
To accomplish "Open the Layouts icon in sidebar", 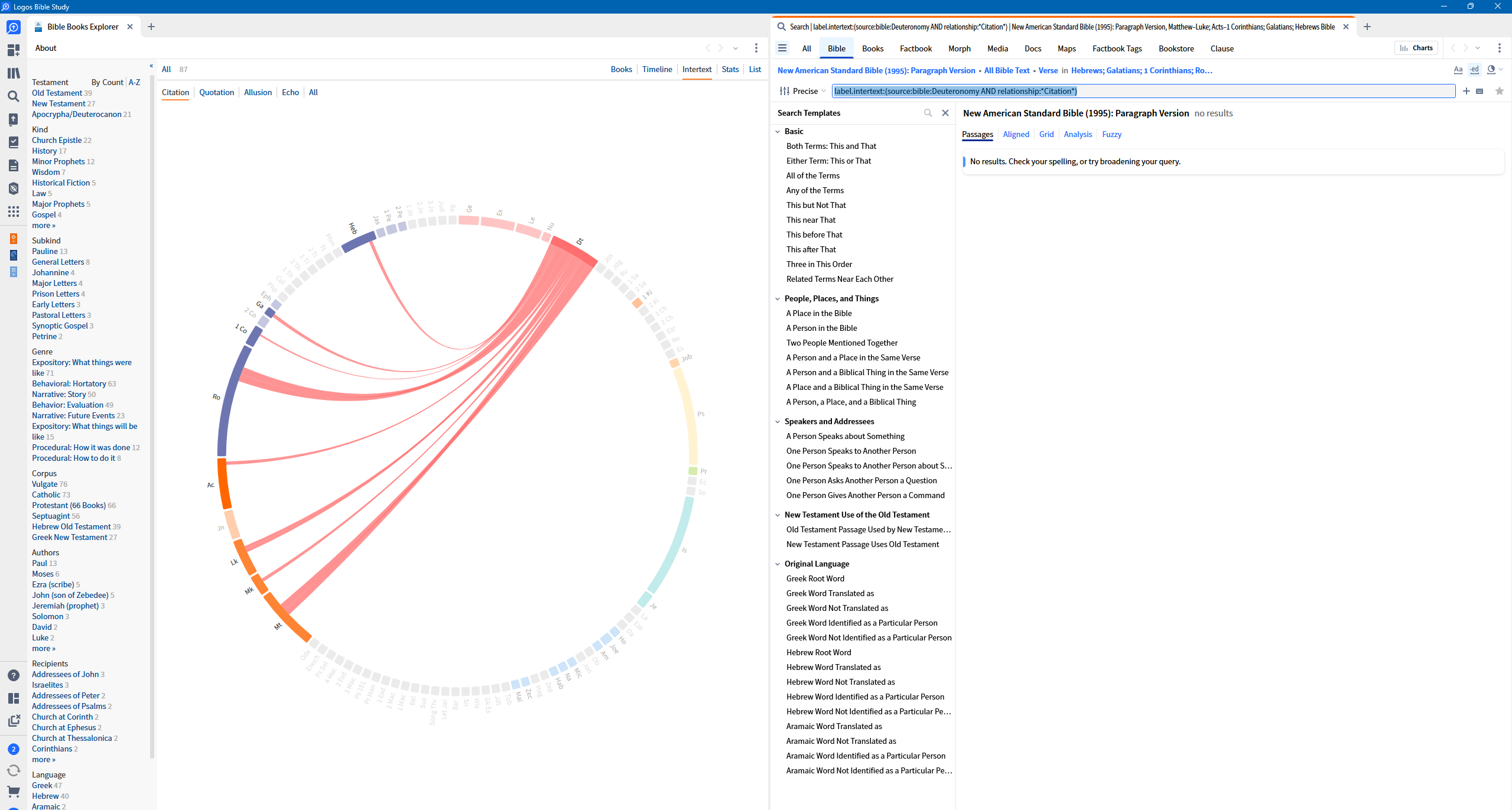I will (13, 698).
